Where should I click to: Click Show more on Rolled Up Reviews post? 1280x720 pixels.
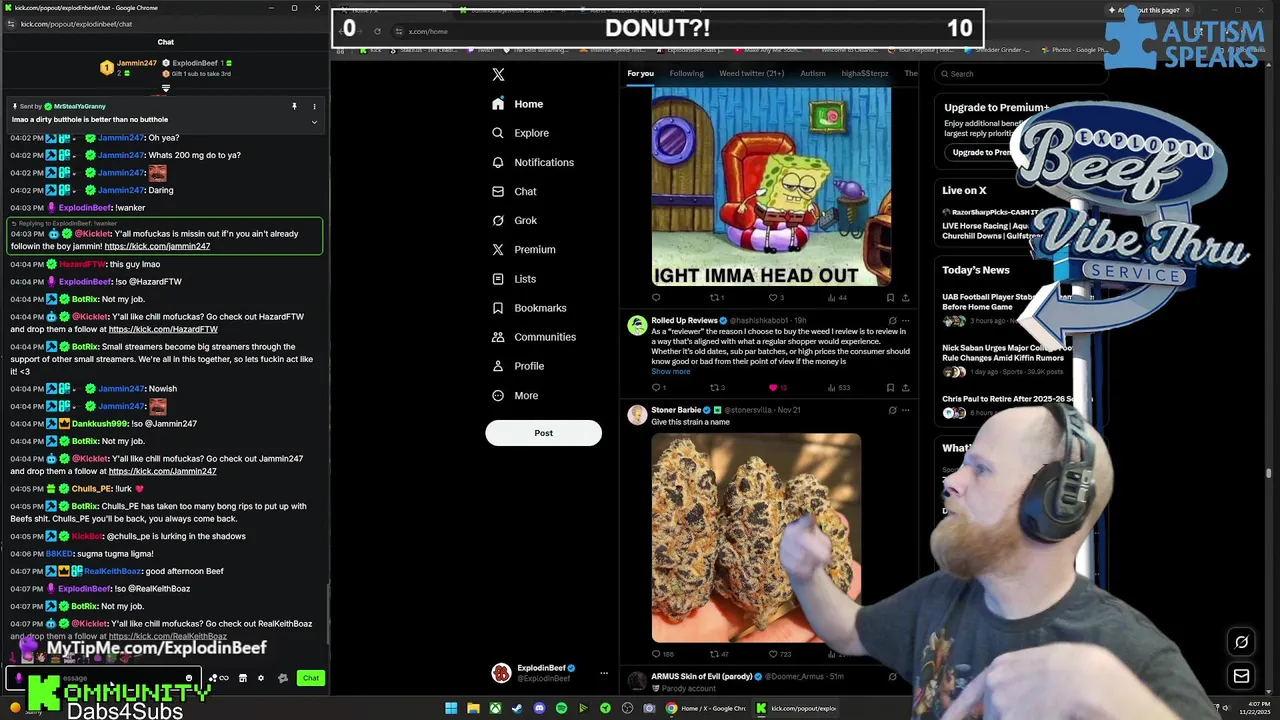671,371
